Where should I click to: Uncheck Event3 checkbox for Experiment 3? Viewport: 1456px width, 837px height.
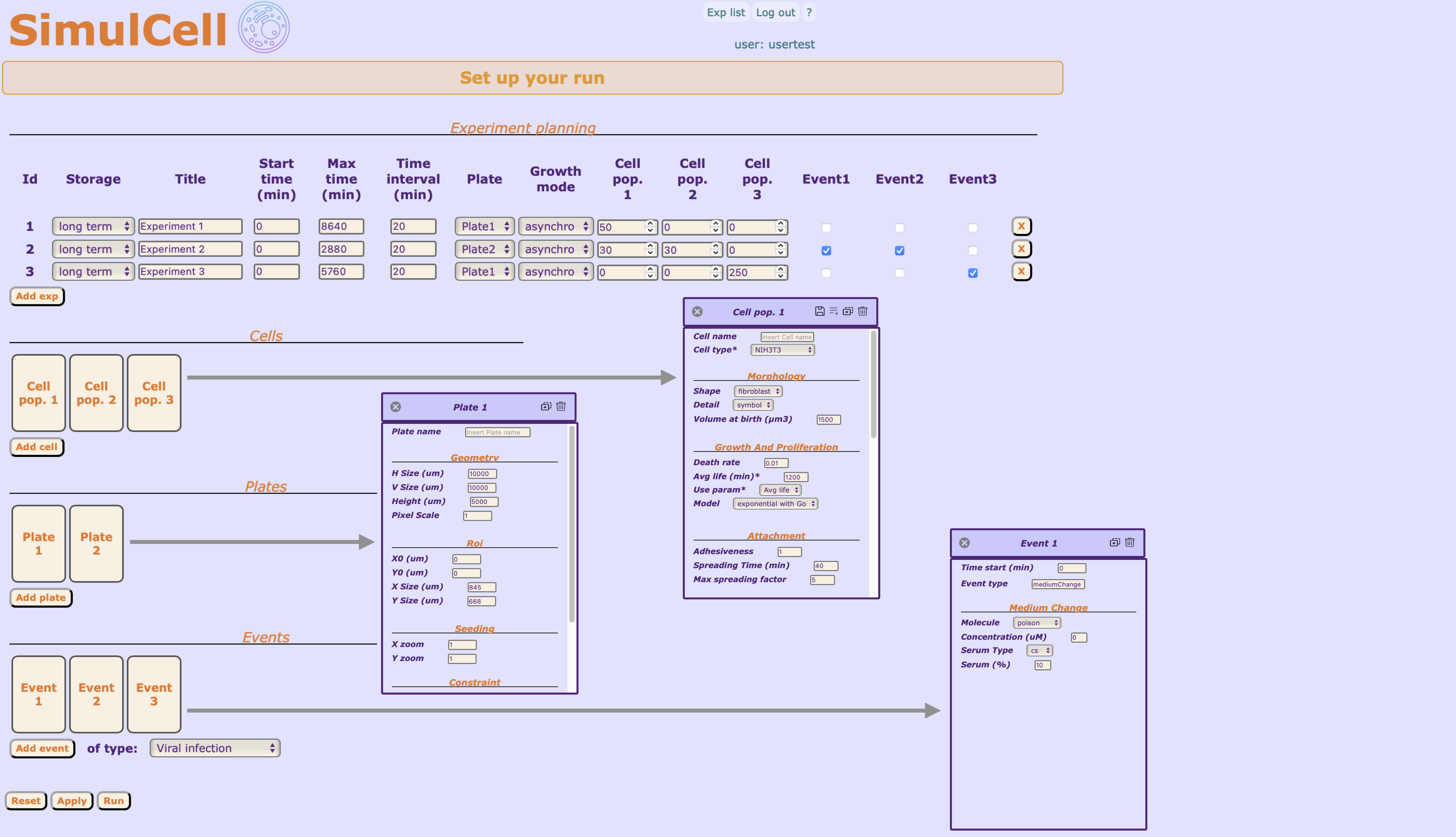click(973, 273)
